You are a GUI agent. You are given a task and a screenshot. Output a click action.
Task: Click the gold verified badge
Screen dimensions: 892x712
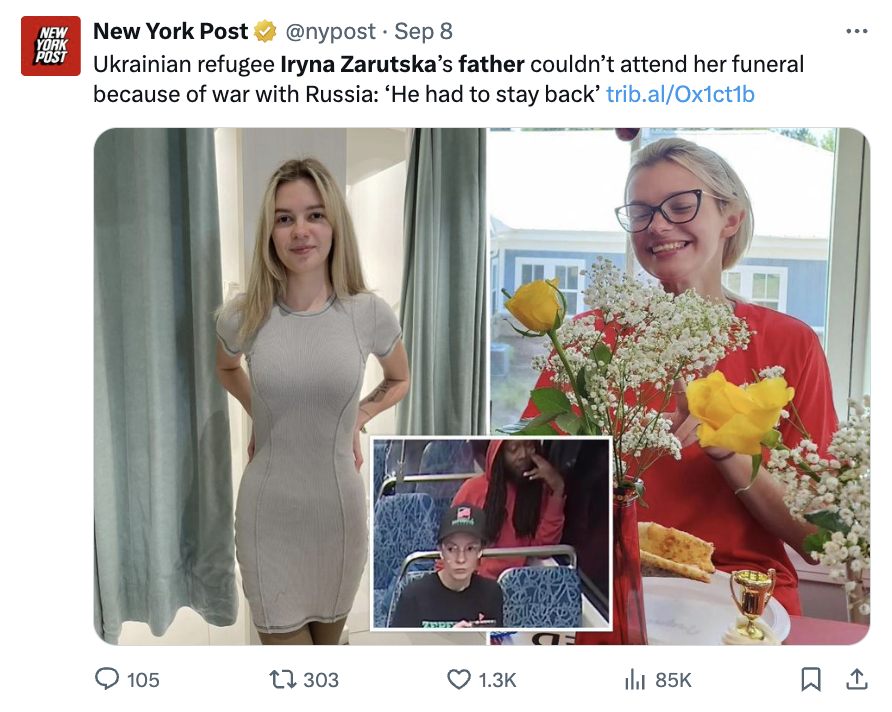[265, 32]
